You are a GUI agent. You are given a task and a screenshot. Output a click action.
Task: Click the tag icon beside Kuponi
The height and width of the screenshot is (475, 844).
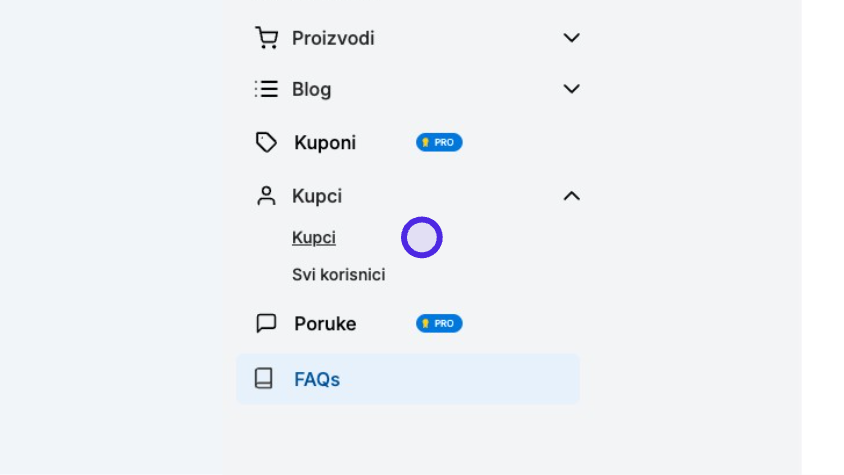pos(266,142)
